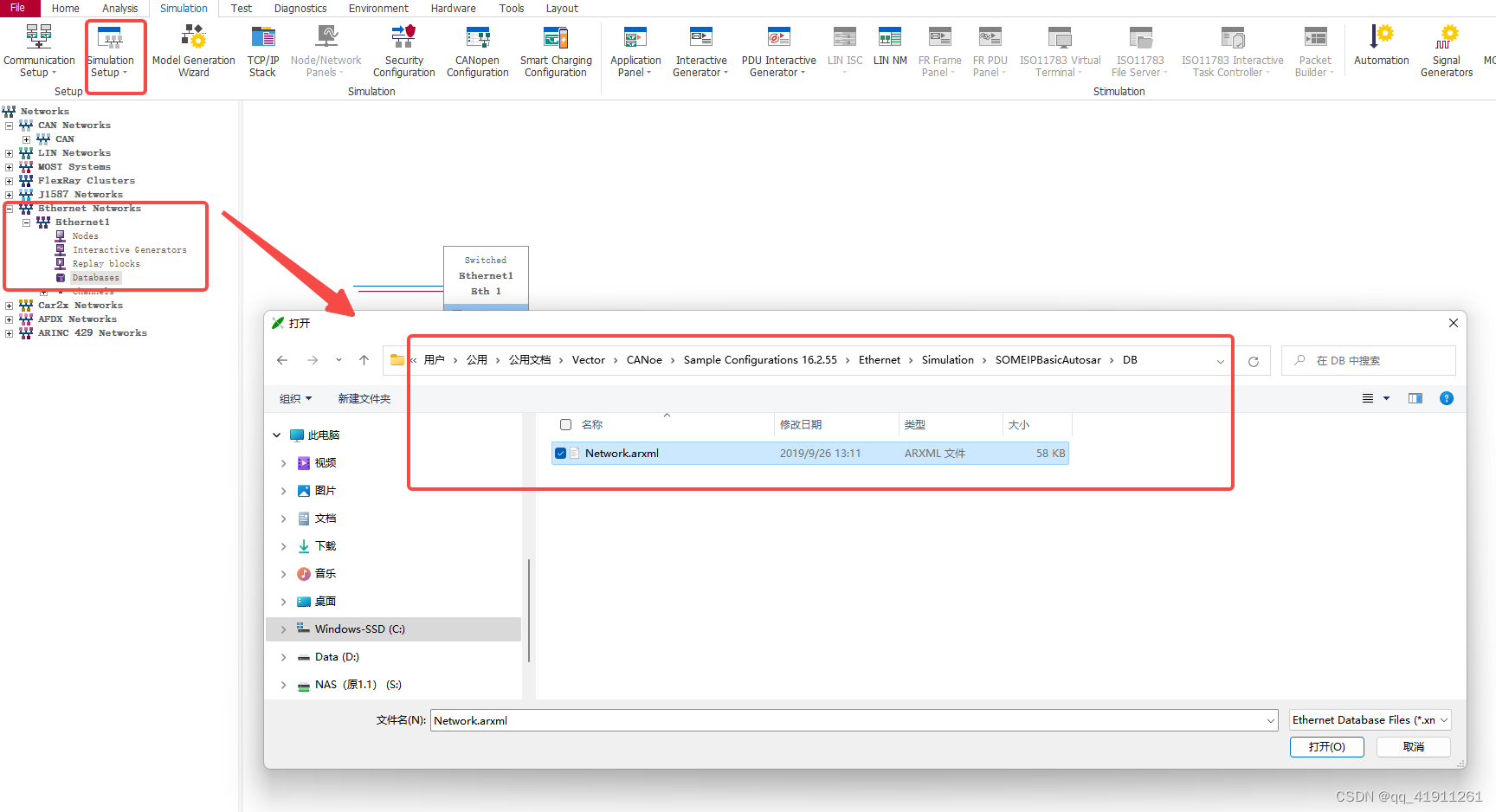Toggle the preview pane in the dialog
Image resolution: width=1496 pixels, height=812 pixels.
point(1415,398)
